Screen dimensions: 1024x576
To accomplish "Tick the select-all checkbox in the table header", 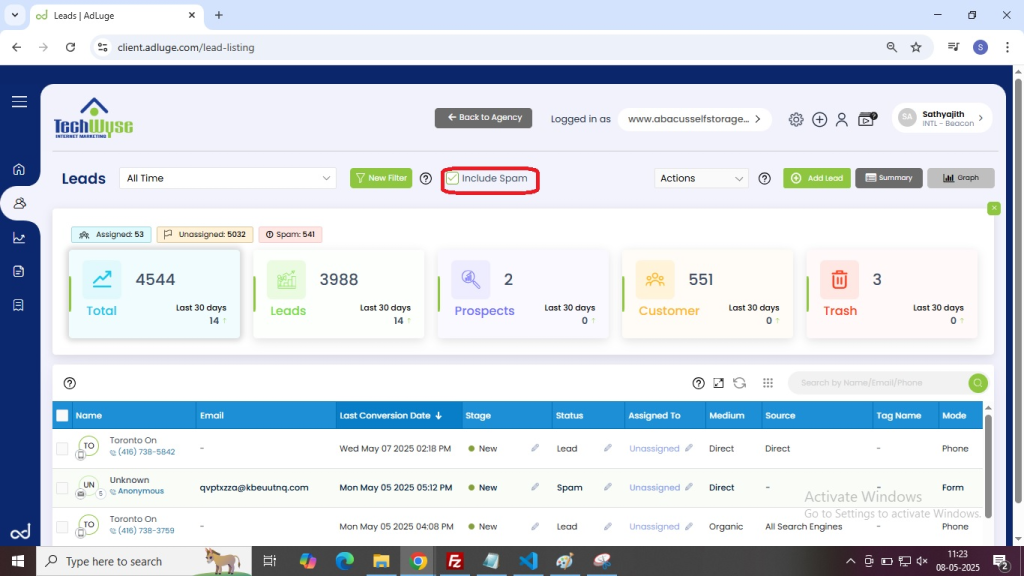I will (x=62, y=416).
